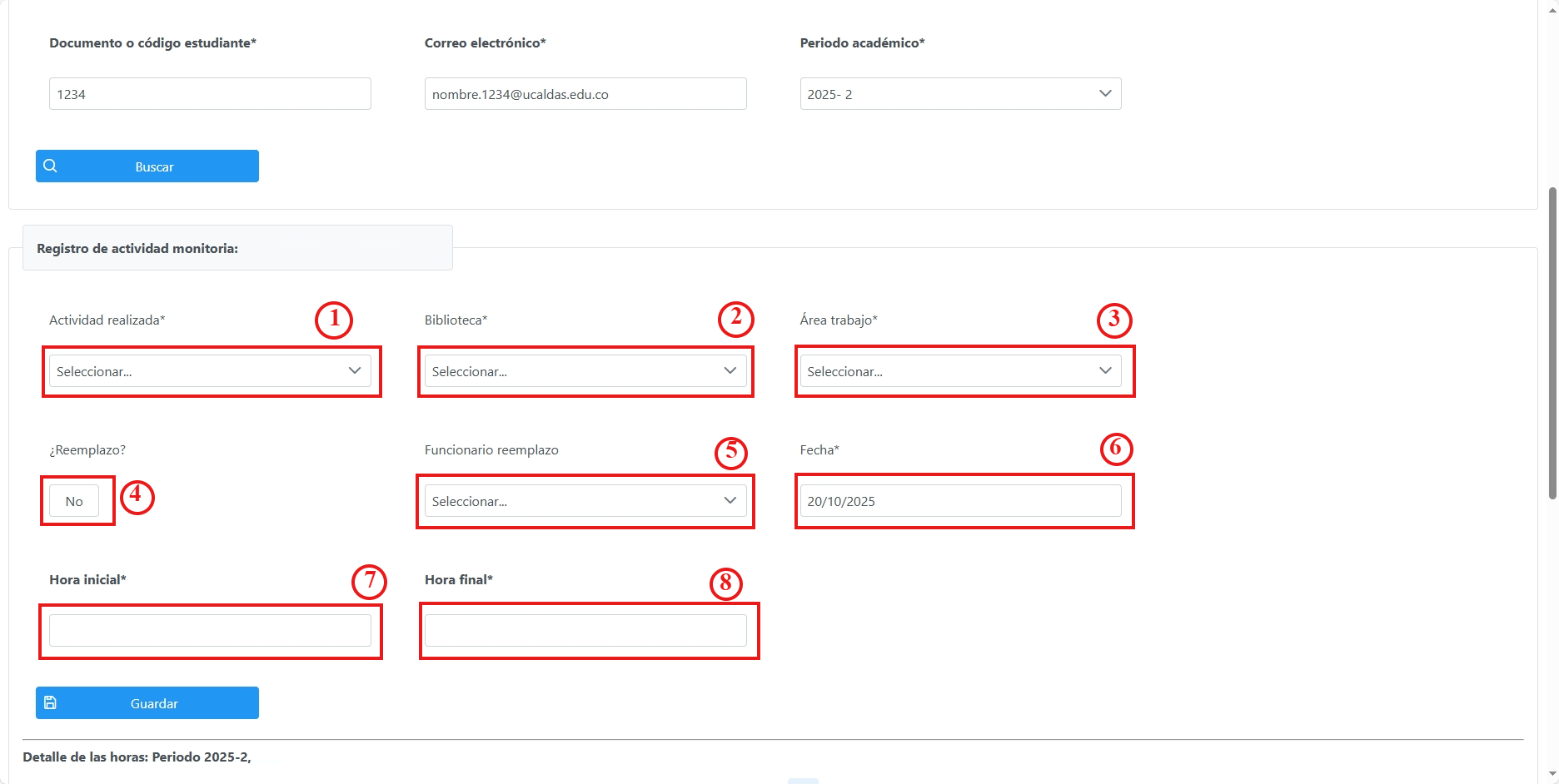1559x784 pixels.
Task: Click the vertical page scrollbar thumb
Action: pos(1552,341)
